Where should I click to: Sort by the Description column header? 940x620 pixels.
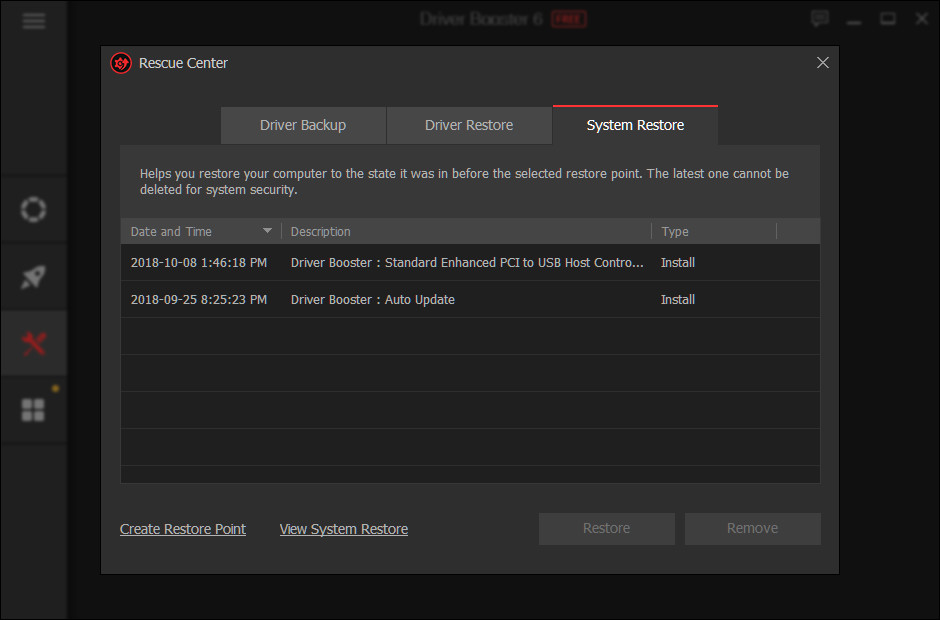[320, 231]
